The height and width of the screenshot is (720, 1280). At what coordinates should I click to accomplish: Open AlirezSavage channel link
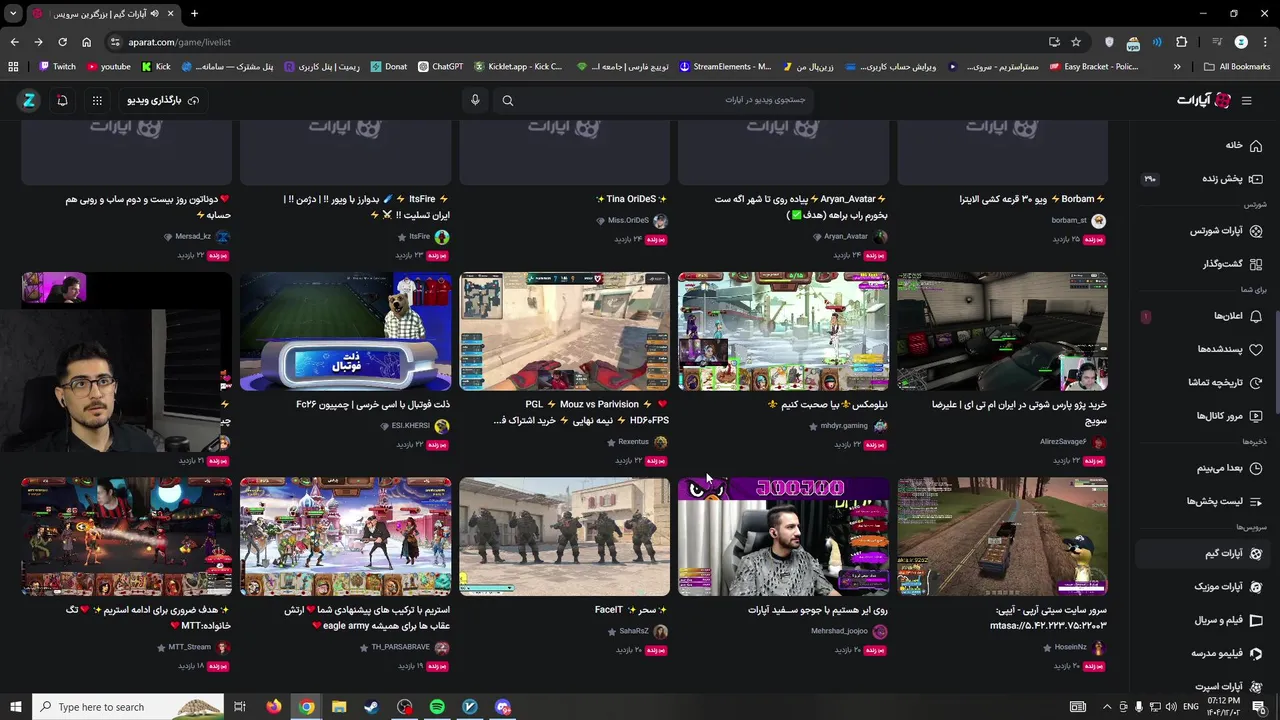(x=1062, y=442)
